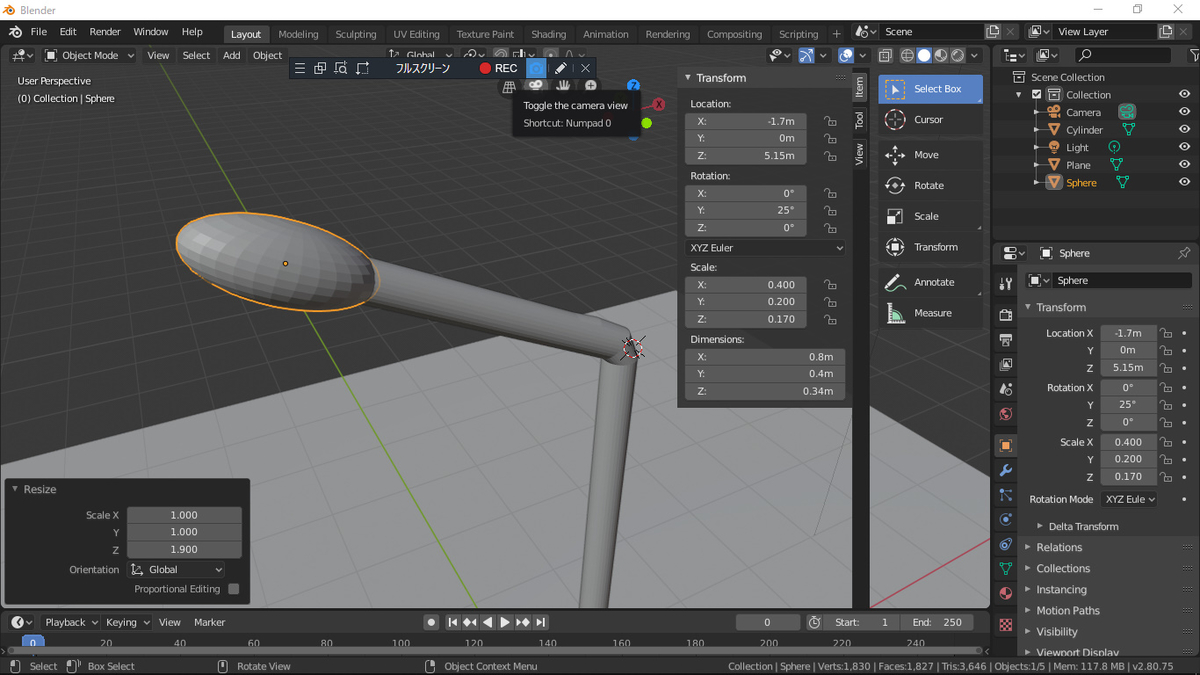Click the zoom magnifier gizmo
Image resolution: width=1200 pixels, height=675 pixels.
click(591, 86)
